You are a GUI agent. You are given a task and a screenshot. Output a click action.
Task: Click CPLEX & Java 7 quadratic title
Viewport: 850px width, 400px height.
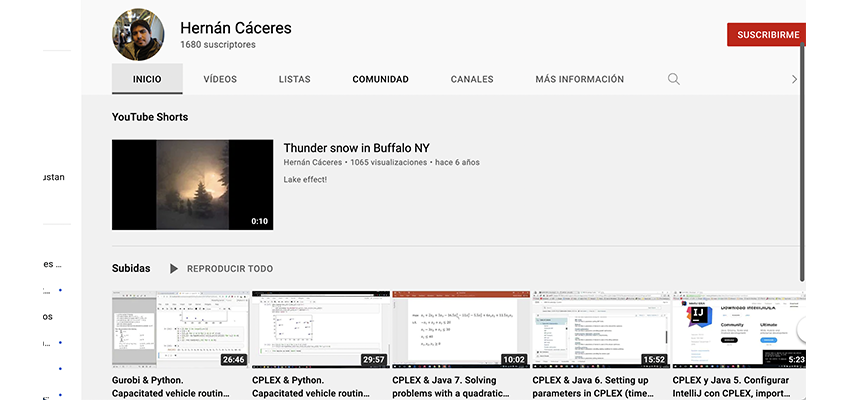(451, 387)
